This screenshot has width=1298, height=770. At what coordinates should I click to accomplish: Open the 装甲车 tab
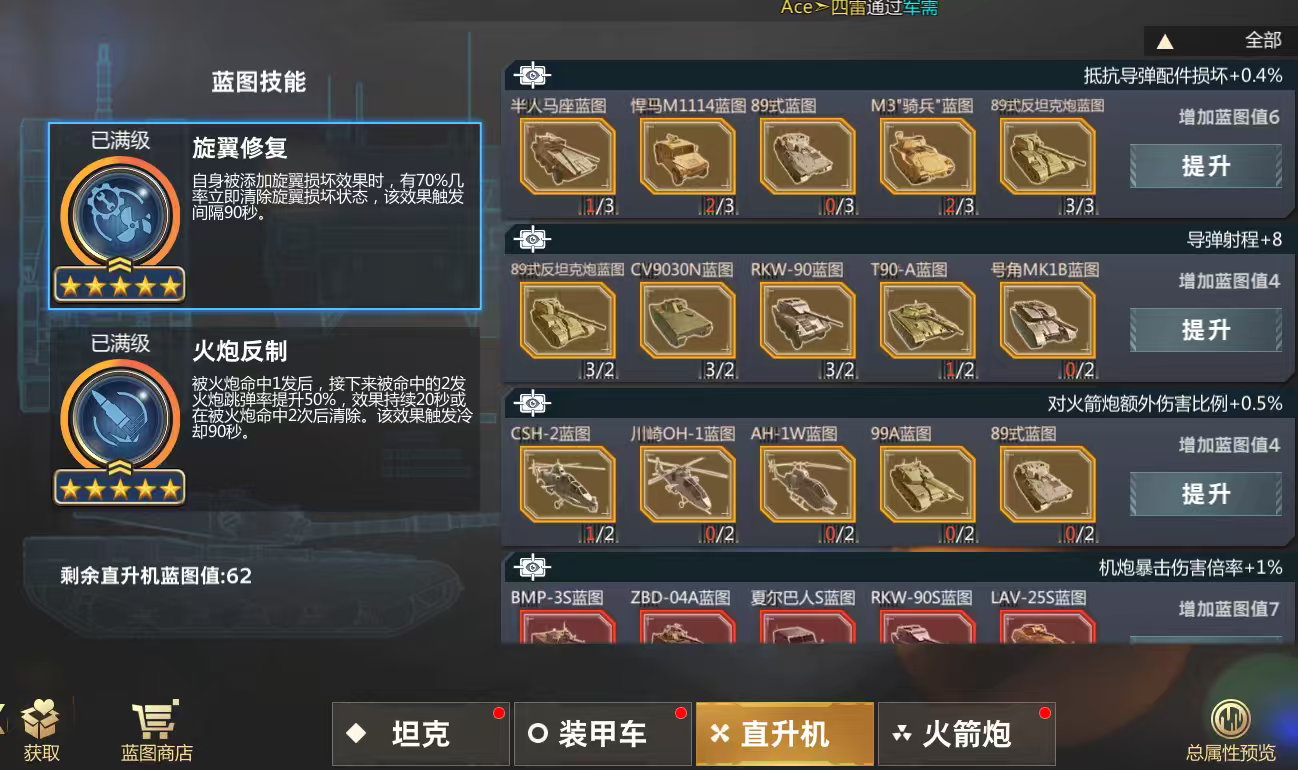pos(603,735)
